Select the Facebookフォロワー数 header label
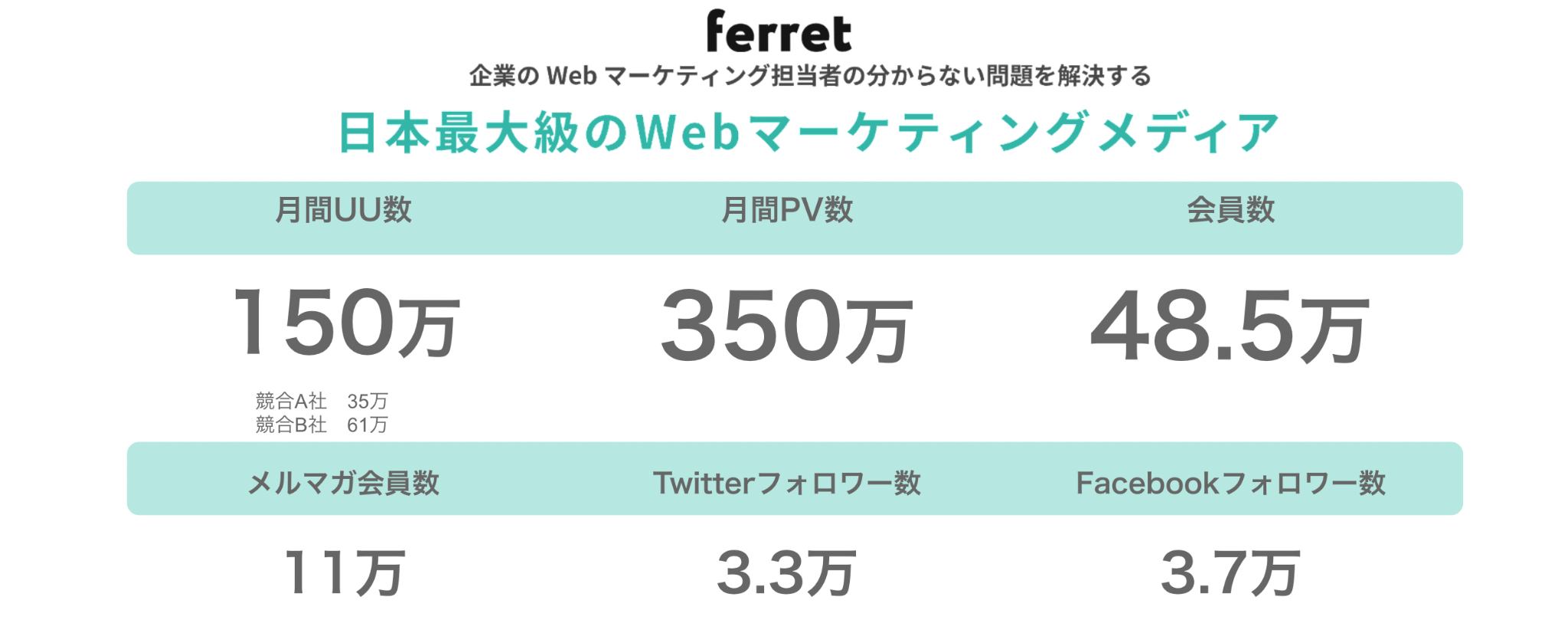The height and width of the screenshot is (626, 1568). pyautogui.click(x=1230, y=483)
